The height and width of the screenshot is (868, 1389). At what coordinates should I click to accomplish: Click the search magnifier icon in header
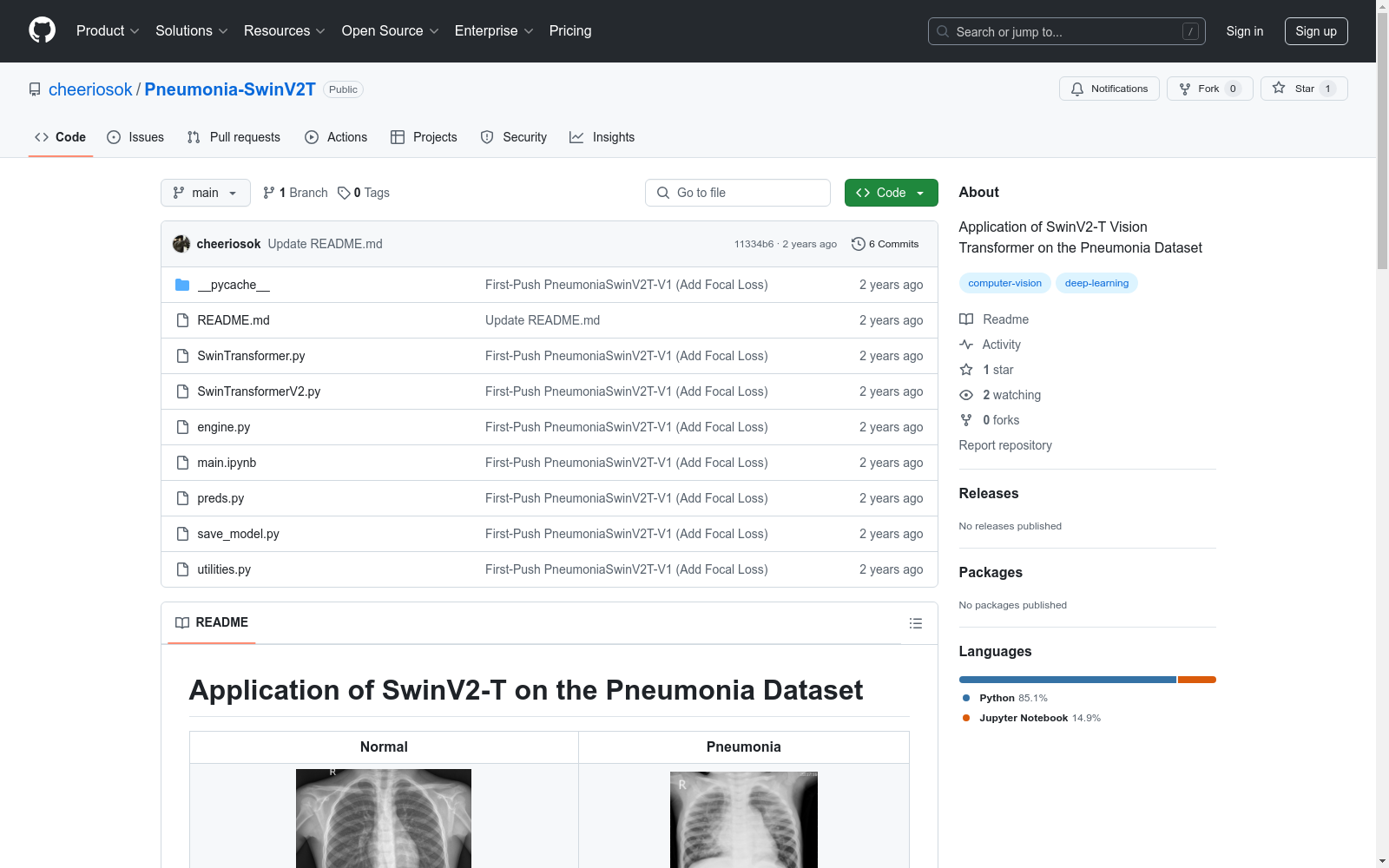943,31
